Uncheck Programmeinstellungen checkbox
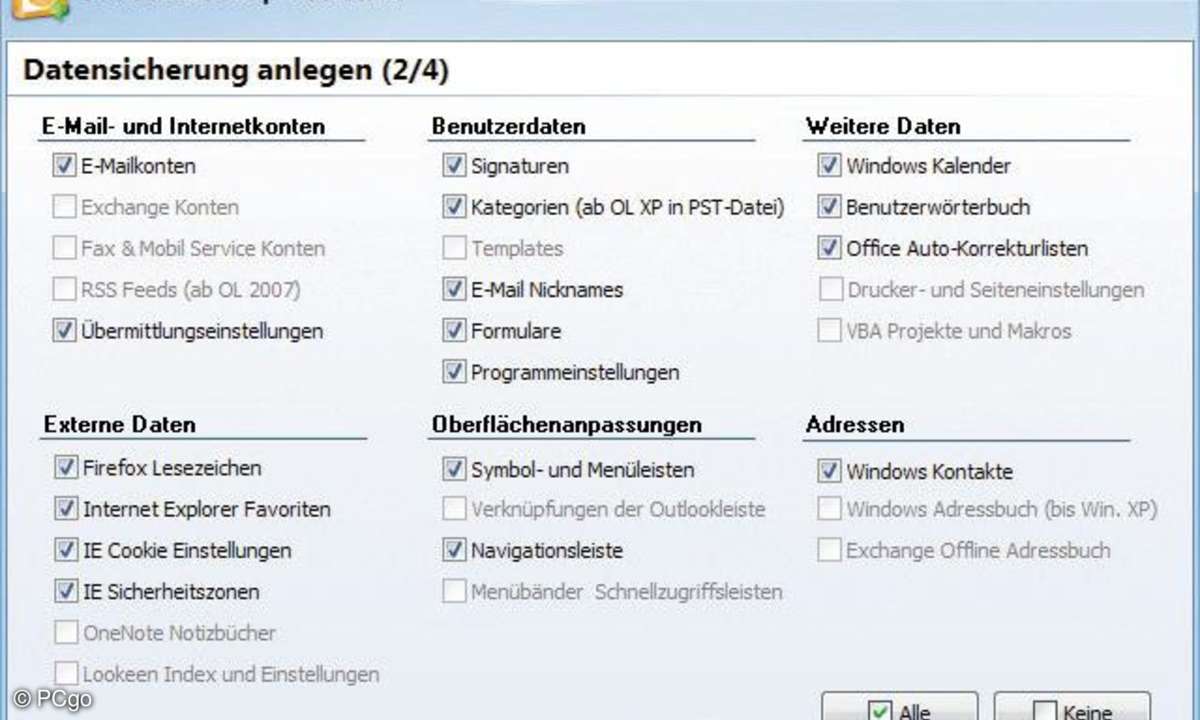 click(x=454, y=372)
